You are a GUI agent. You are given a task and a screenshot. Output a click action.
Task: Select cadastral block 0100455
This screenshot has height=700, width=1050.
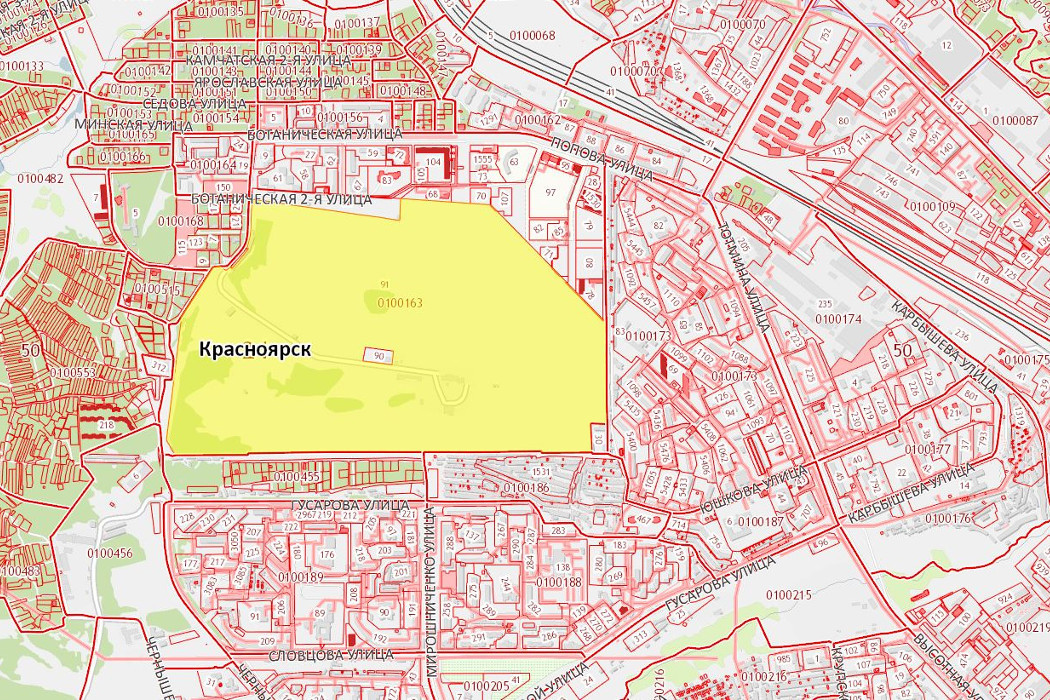tap(297, 476)
